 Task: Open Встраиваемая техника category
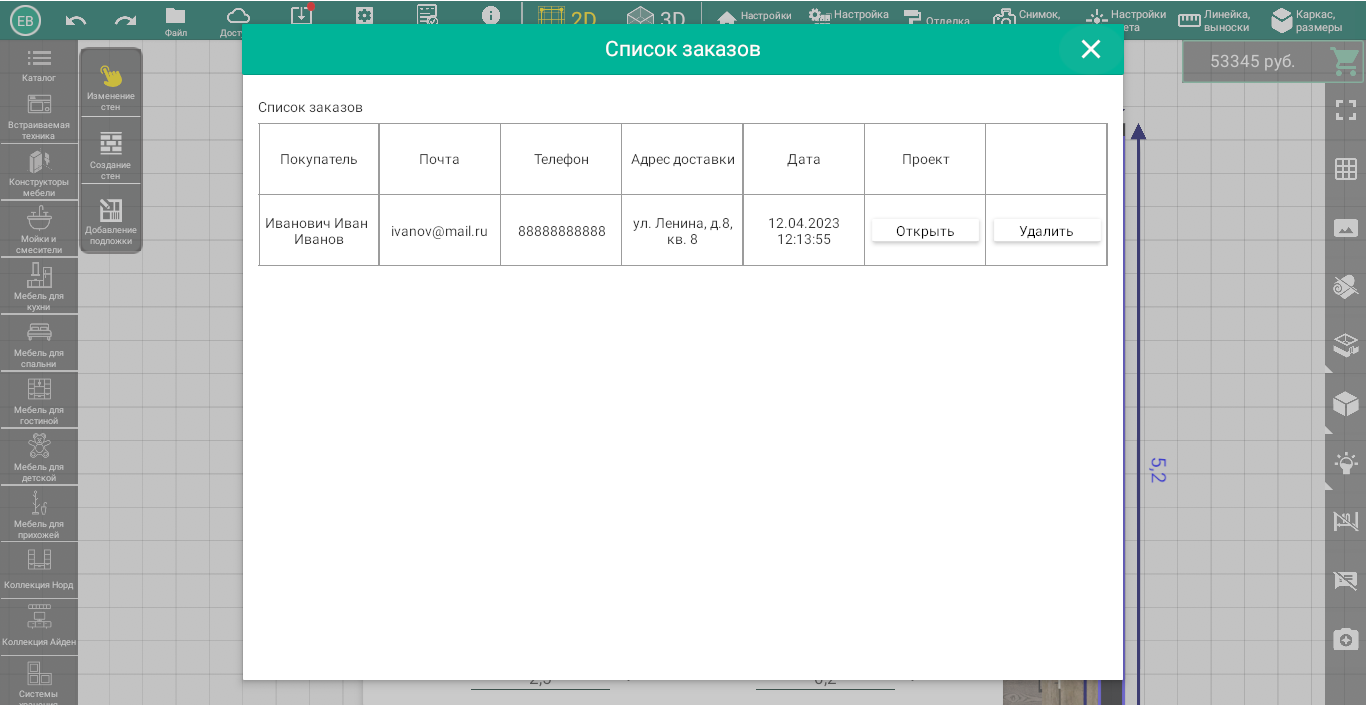pyautogui.click(x=39, y=116)
